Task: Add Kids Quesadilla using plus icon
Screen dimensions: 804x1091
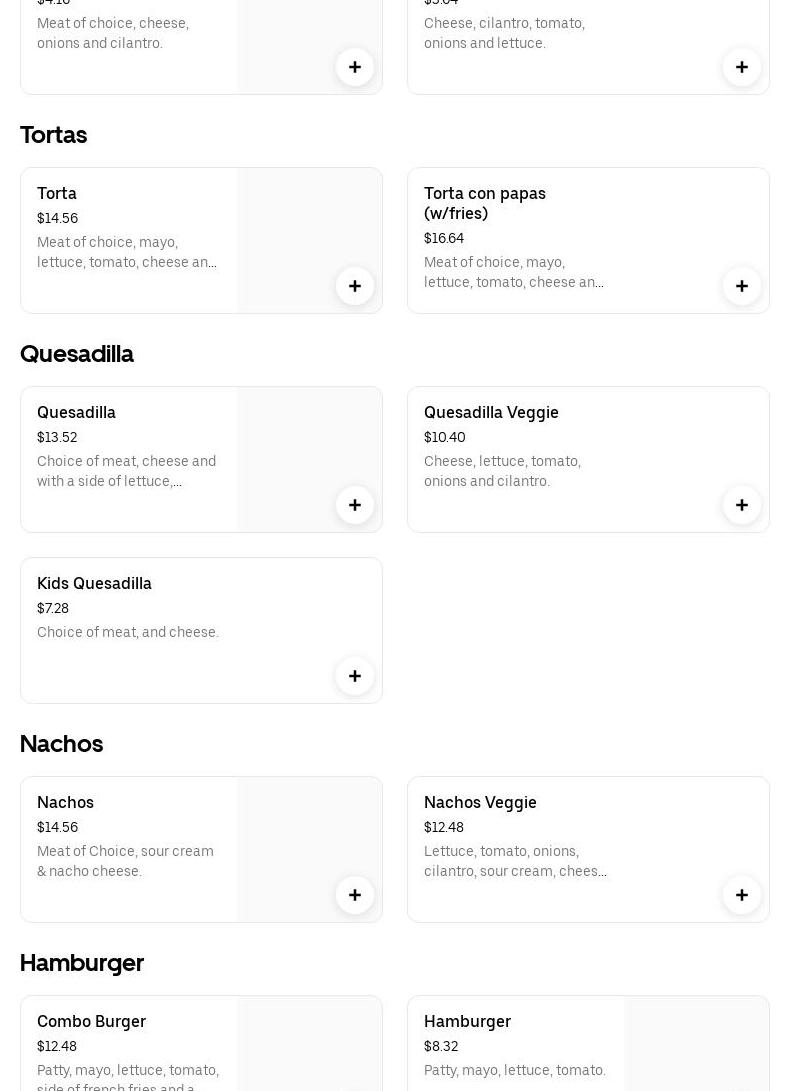Action: click(x=355, y=676)
